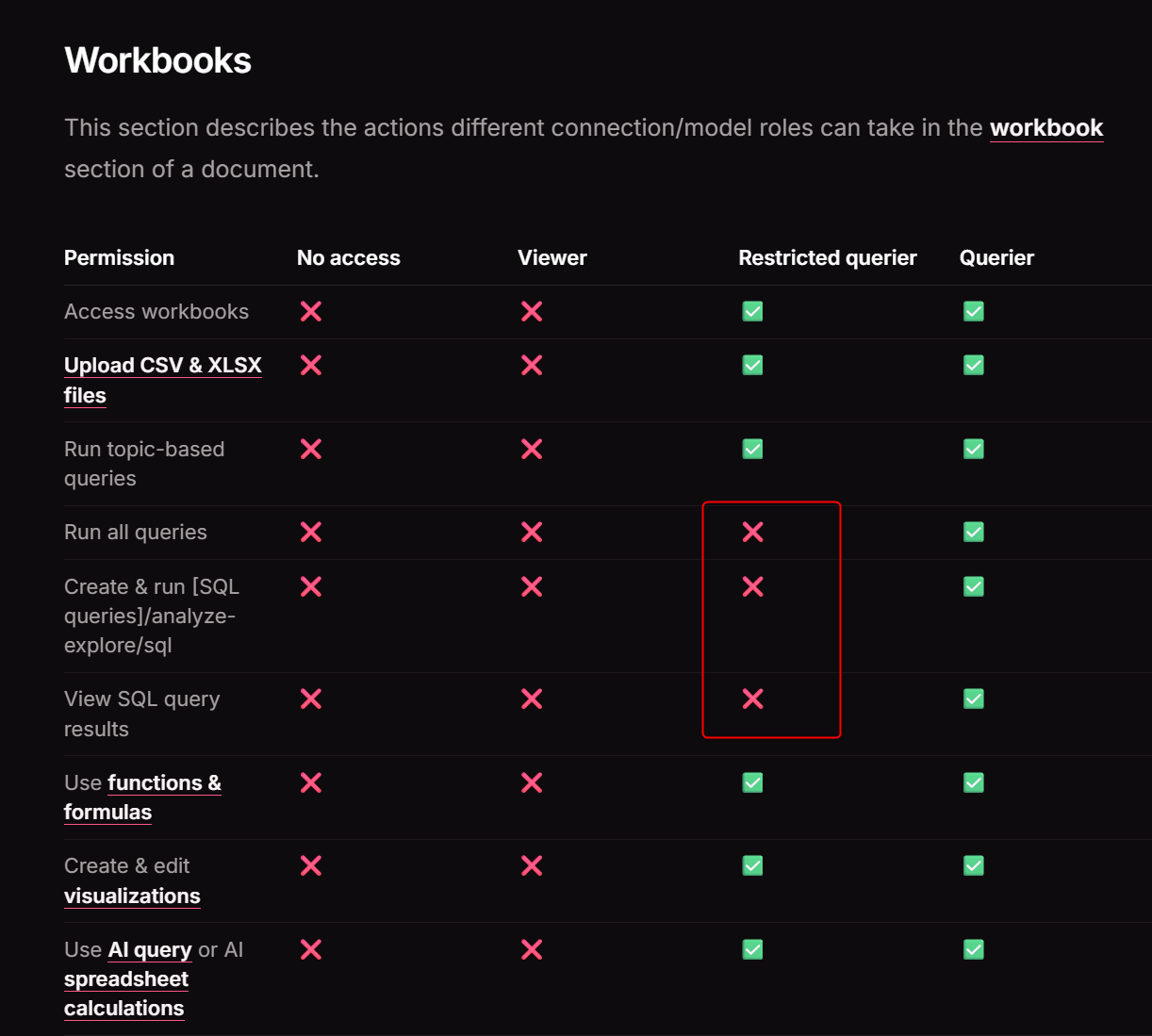Click the Querier checkmark for Access workbooks
This screenshot has height=1036, width=1152.
tap(974, 311)
